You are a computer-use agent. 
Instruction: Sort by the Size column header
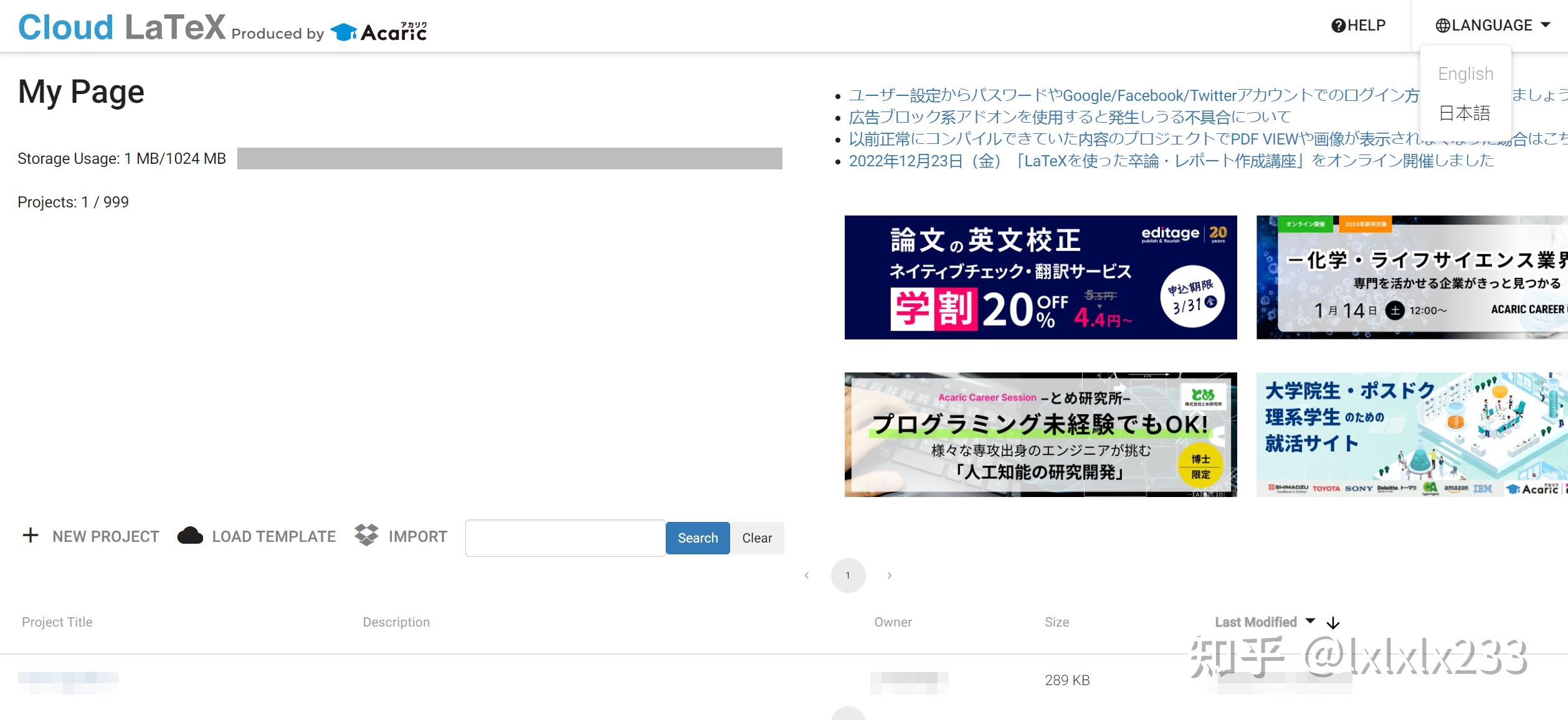[x=1057, y=622]
